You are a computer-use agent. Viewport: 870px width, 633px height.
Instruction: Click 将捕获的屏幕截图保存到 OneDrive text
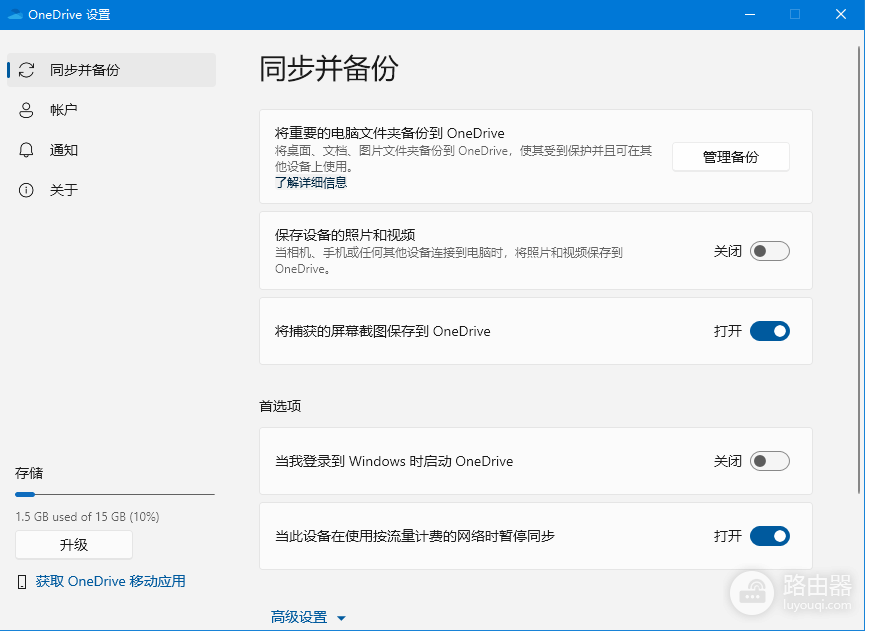(383, 331)
